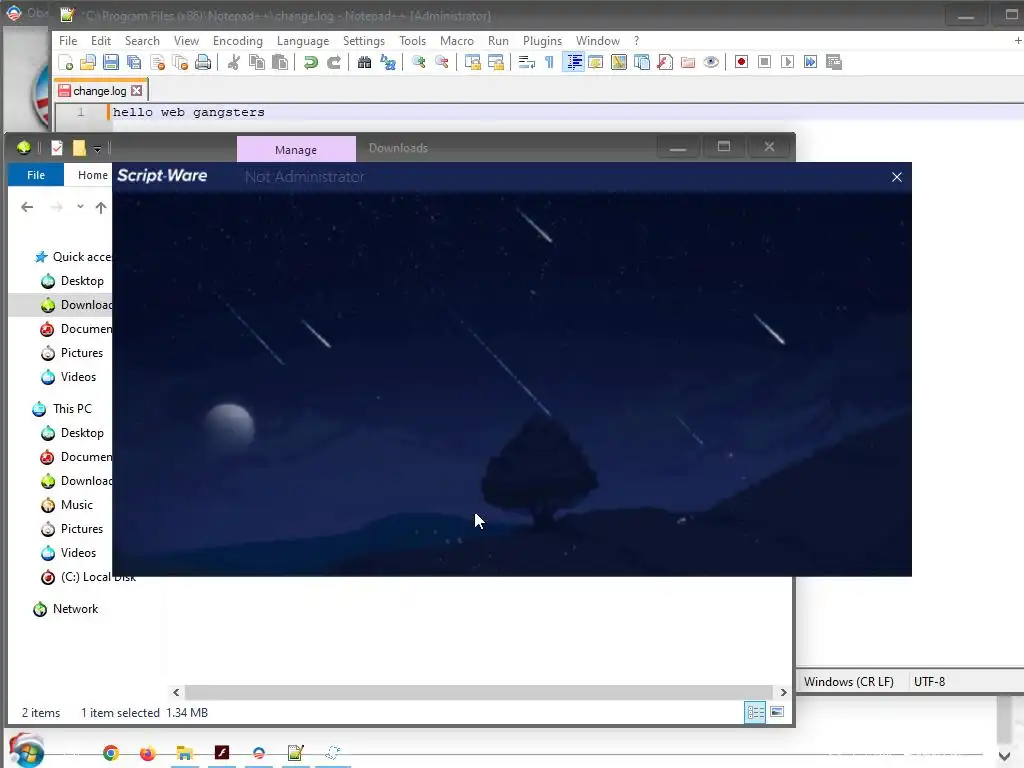Click Run macro multiple times icon
Image resolution: width=1024 pixels, height=768 pixels.
(810, 62)
